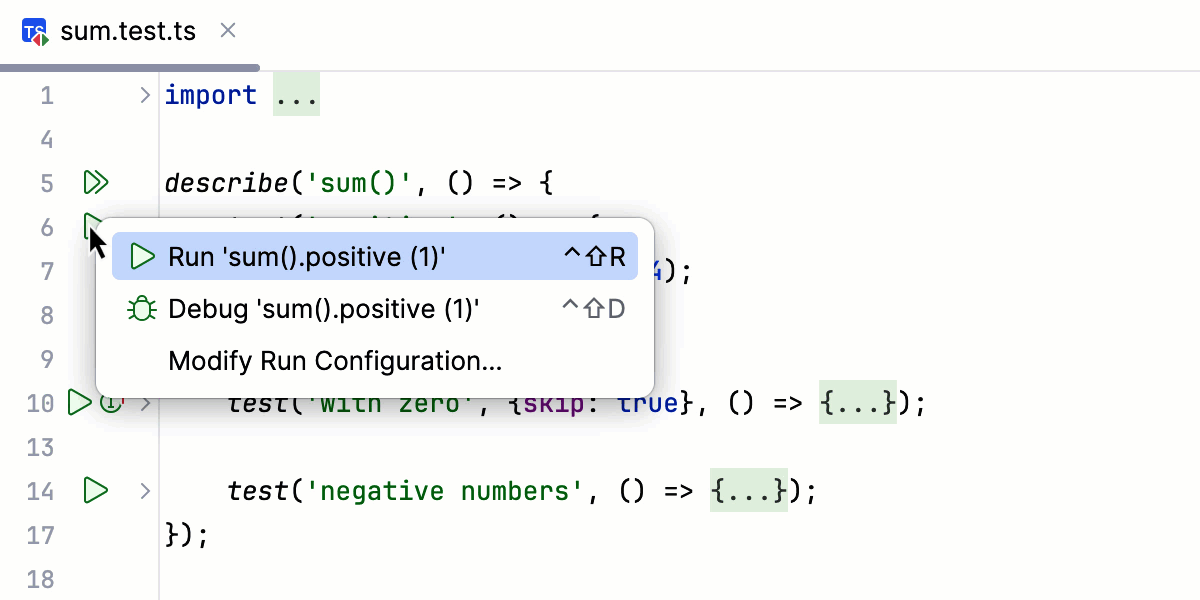Screen dimensions: 1200x600
Task: Close the sum.test.ts tab
Action: [x=227, y=30]
